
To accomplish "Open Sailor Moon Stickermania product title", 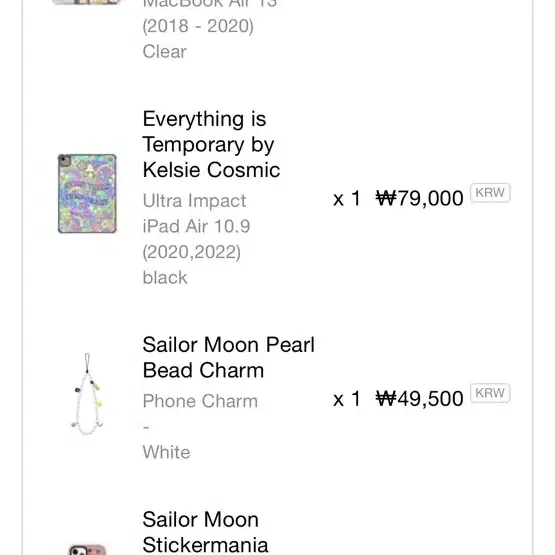I will click(x=205, y=532).
